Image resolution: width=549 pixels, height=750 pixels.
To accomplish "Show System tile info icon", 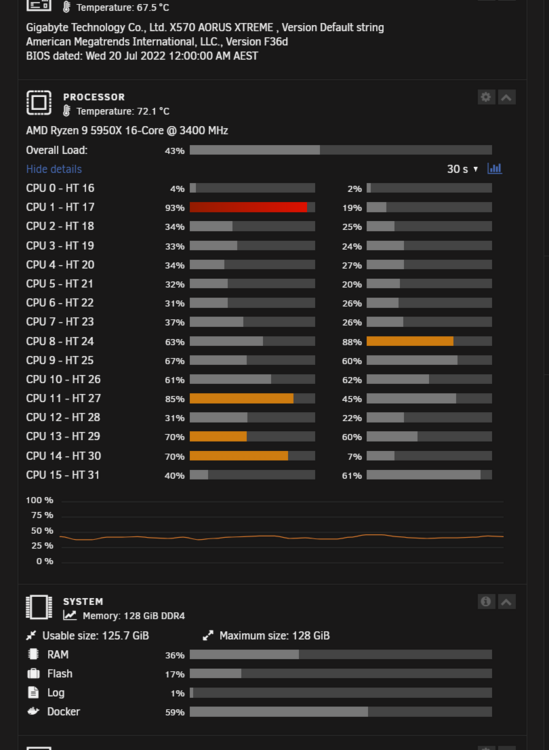I will coord(486,601).
